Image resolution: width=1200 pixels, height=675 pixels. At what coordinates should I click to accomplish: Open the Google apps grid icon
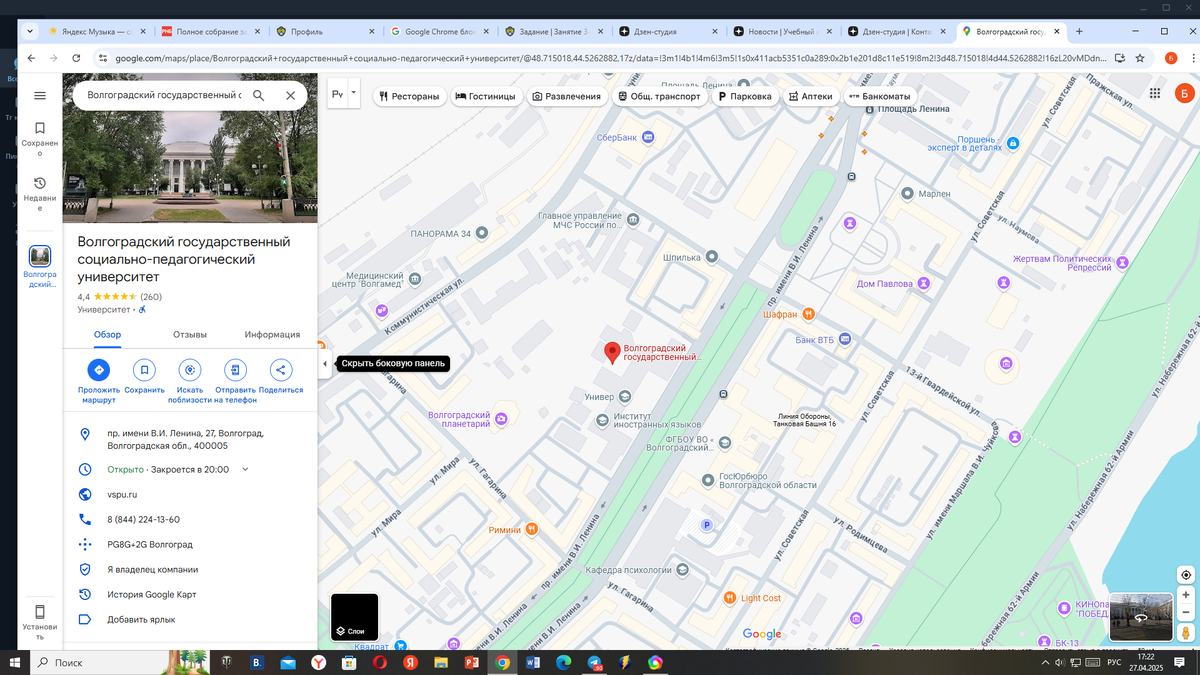1154,94
